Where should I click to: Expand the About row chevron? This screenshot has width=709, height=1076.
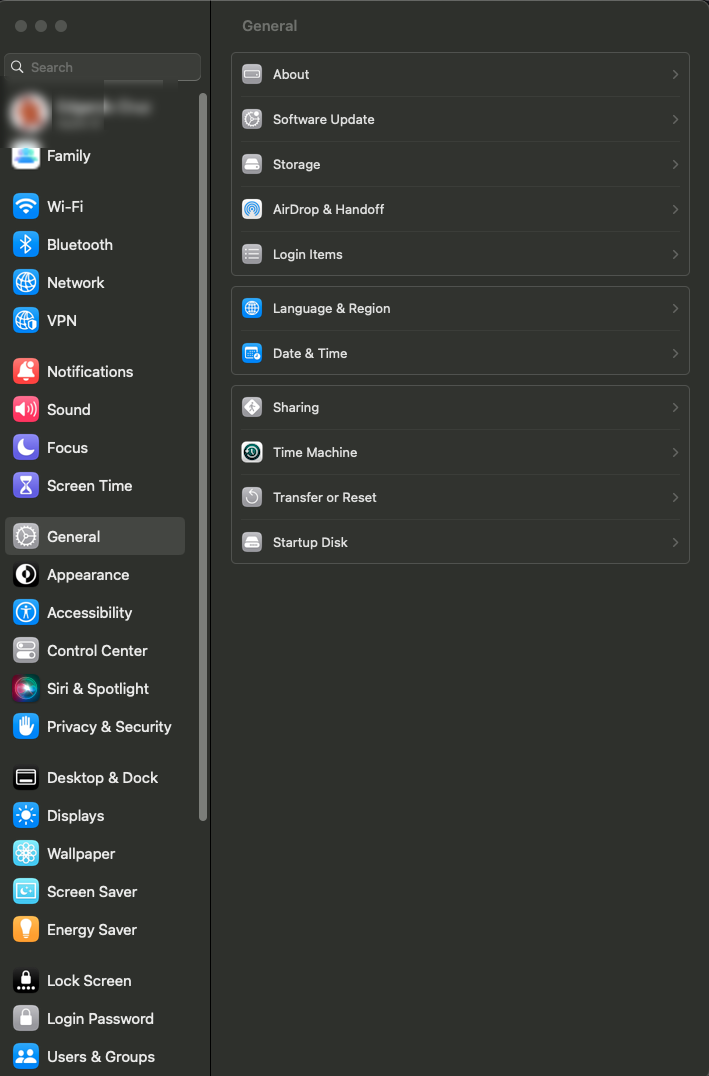(675, 75)
